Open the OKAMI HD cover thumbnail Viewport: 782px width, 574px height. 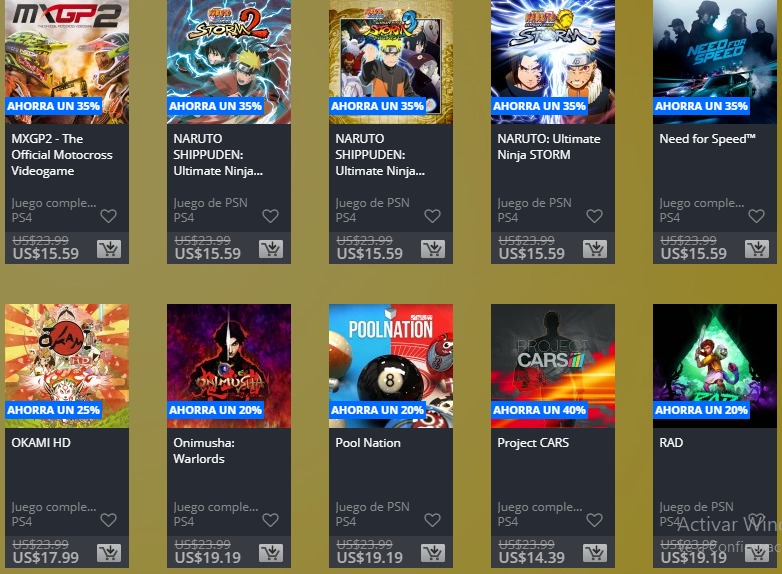coord(67,366)
